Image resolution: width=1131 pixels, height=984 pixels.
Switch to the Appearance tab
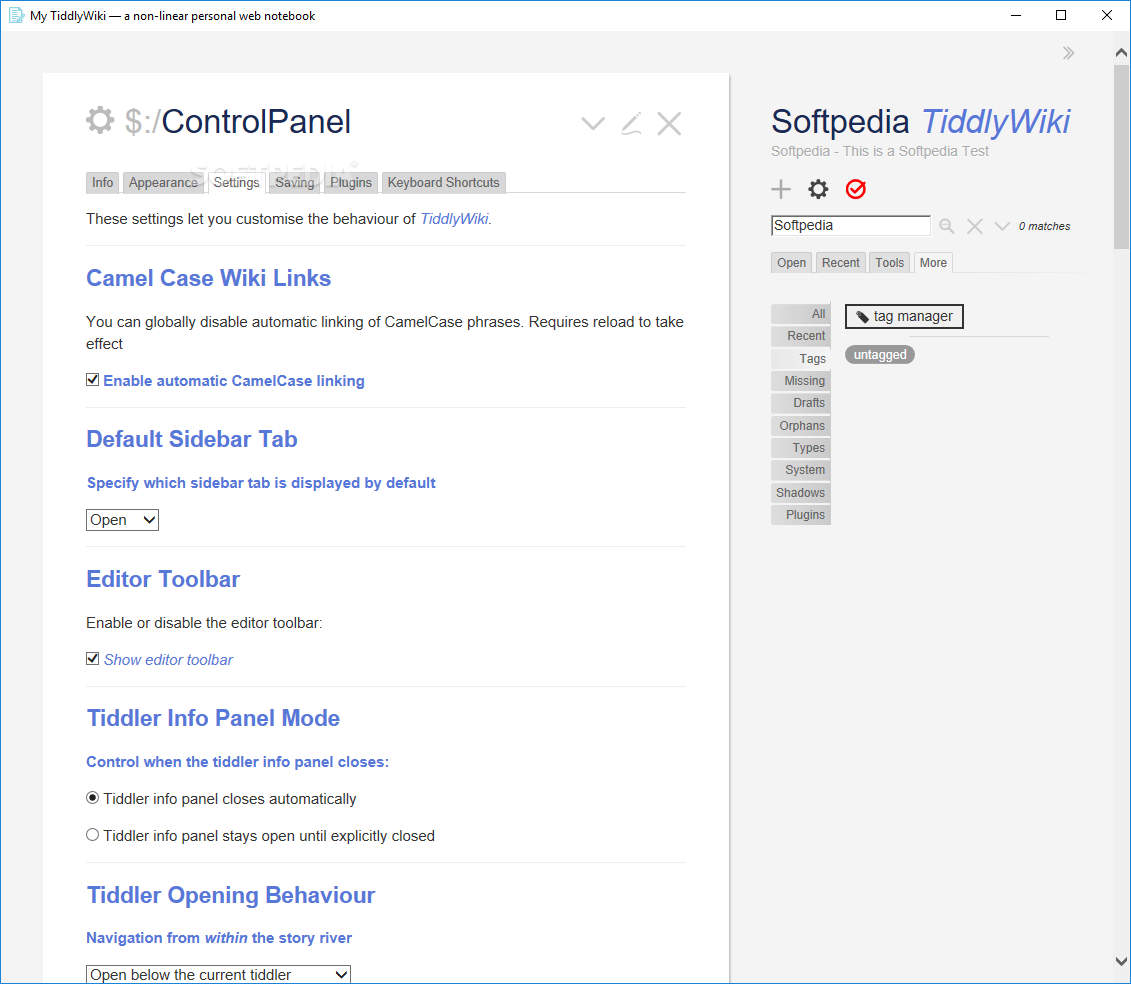(x=163, y=183)
